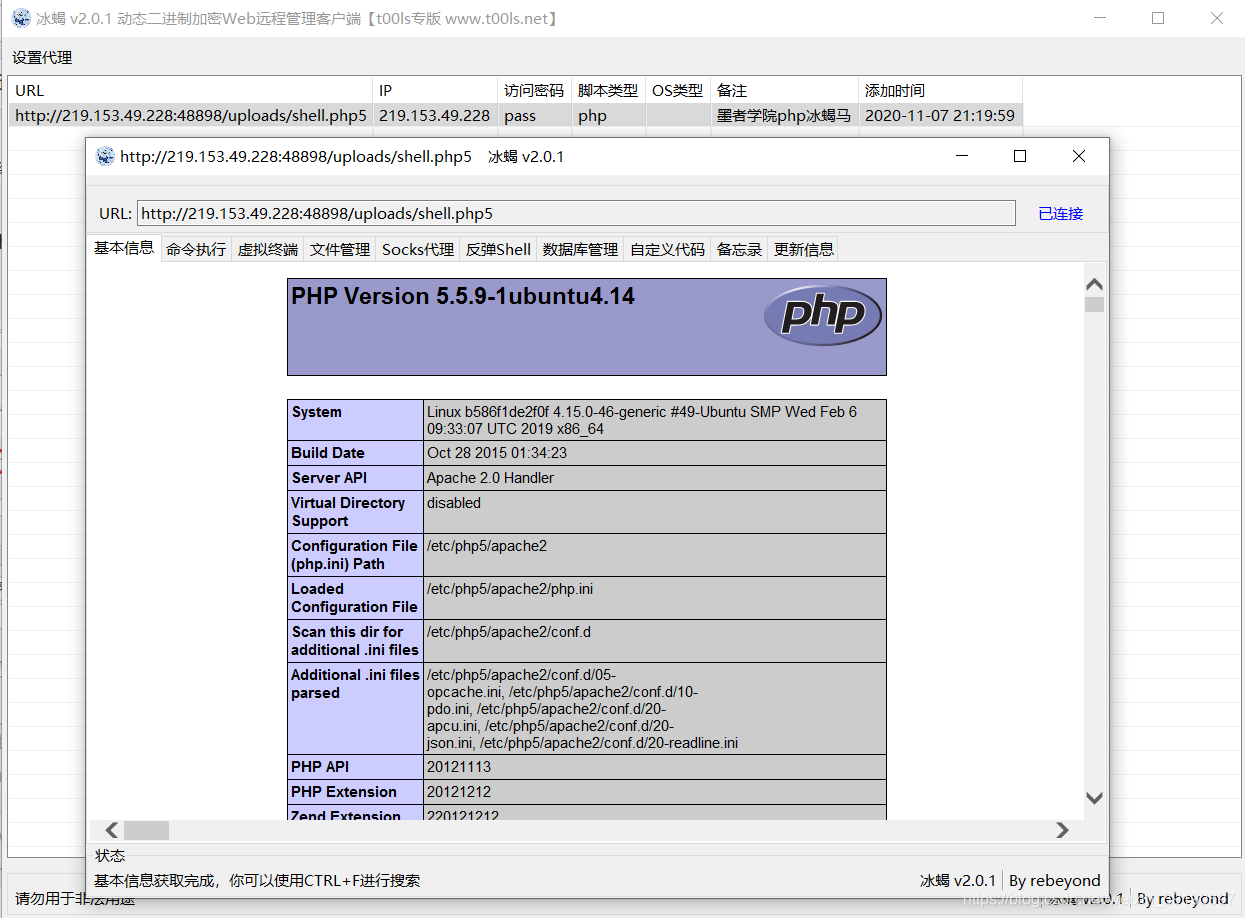Click the 'pass' password cell
Screen dimensions: 1245x918
(535, 115)
